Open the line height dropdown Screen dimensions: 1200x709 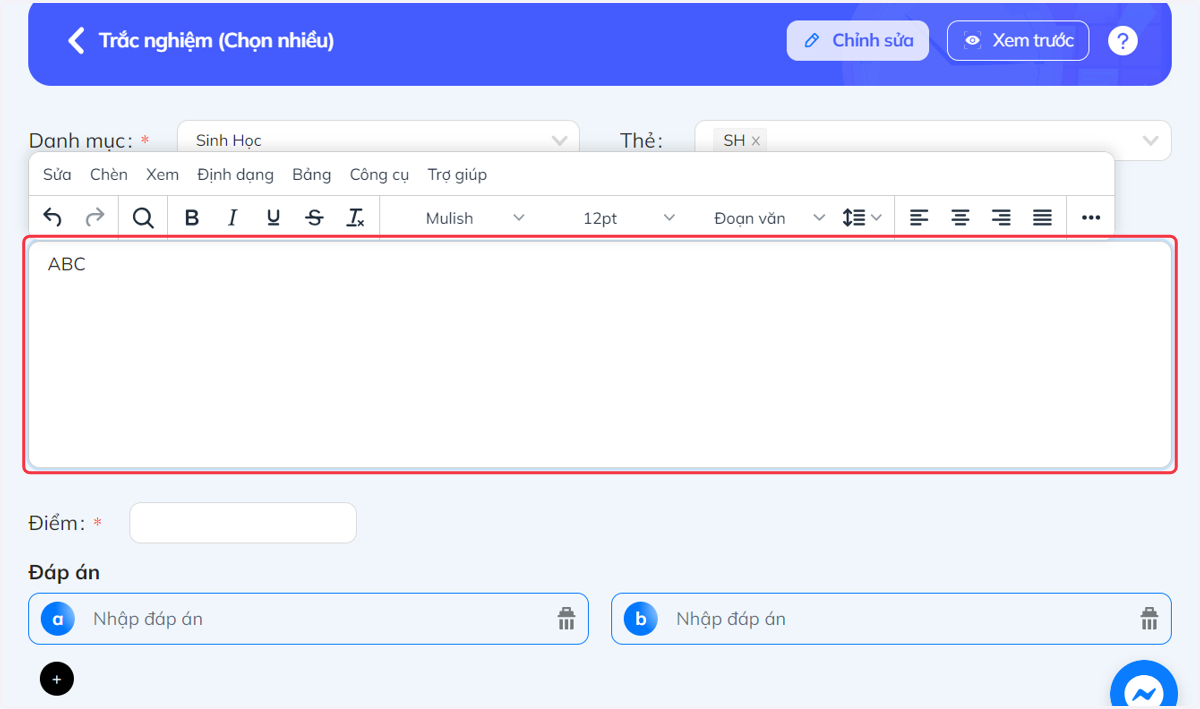(x=861, y=218)
